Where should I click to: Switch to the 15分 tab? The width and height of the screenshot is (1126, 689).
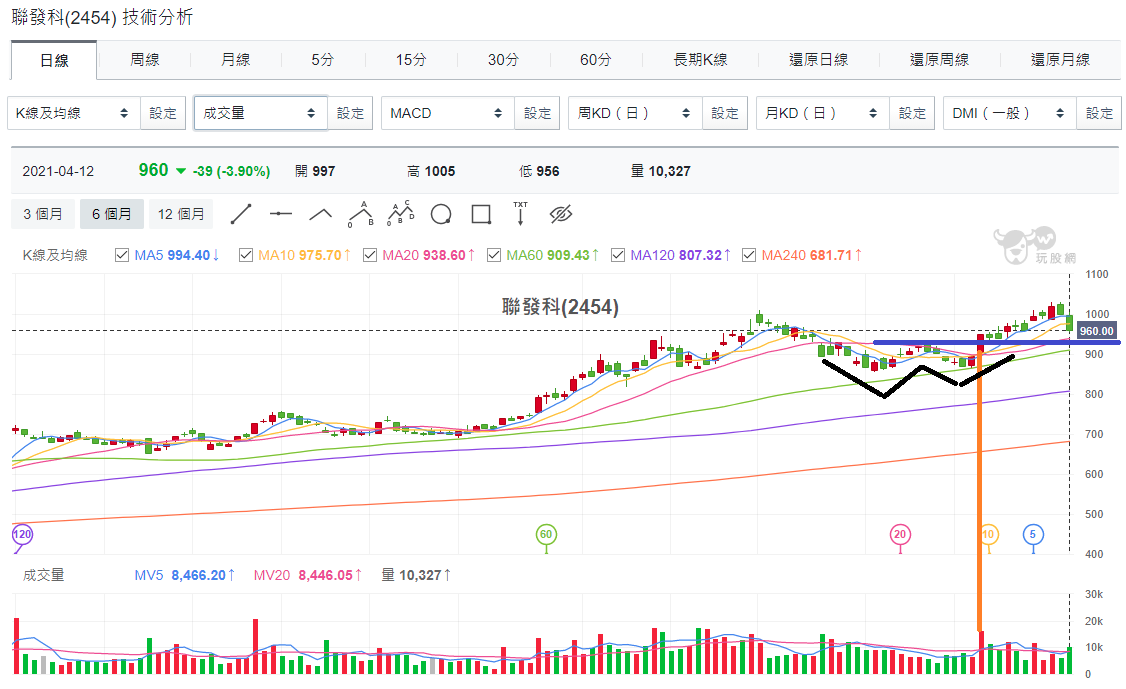[x=411, y=60]
